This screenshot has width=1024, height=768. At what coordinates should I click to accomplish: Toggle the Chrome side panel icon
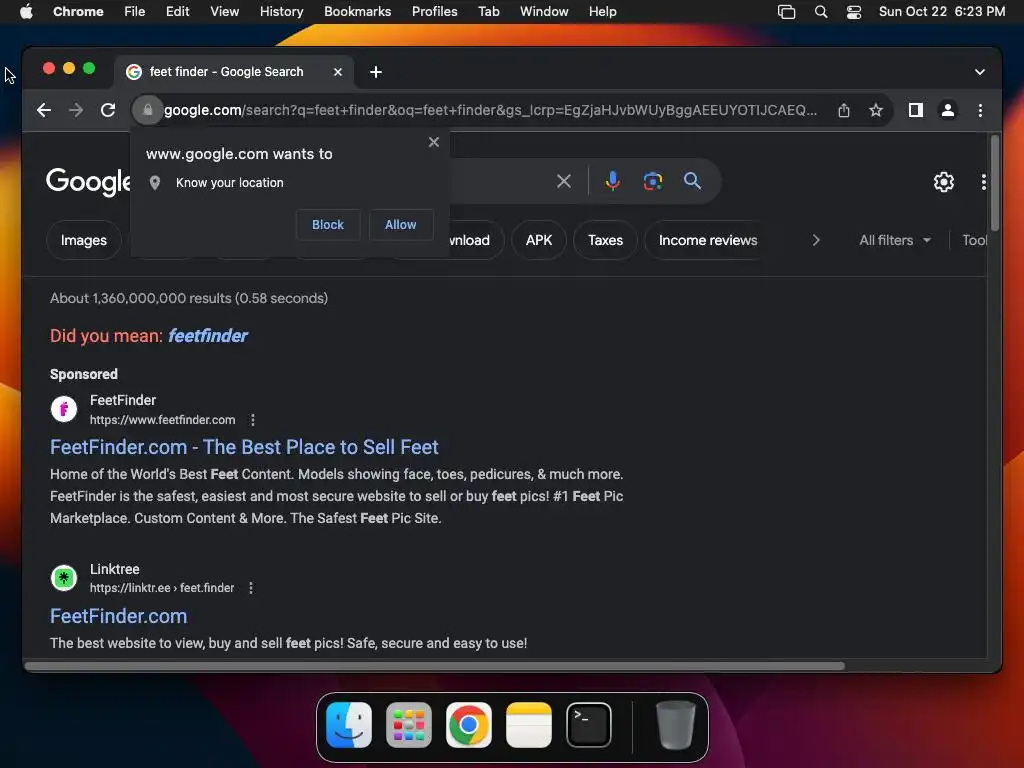coord(916,110)
